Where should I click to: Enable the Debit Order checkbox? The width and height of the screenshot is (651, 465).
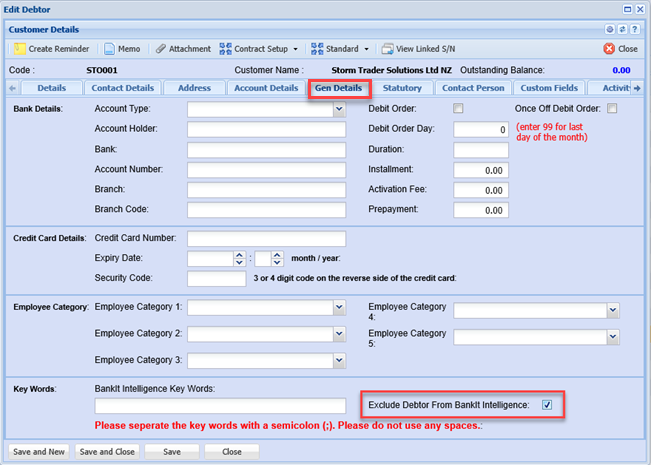coord(459,108)
